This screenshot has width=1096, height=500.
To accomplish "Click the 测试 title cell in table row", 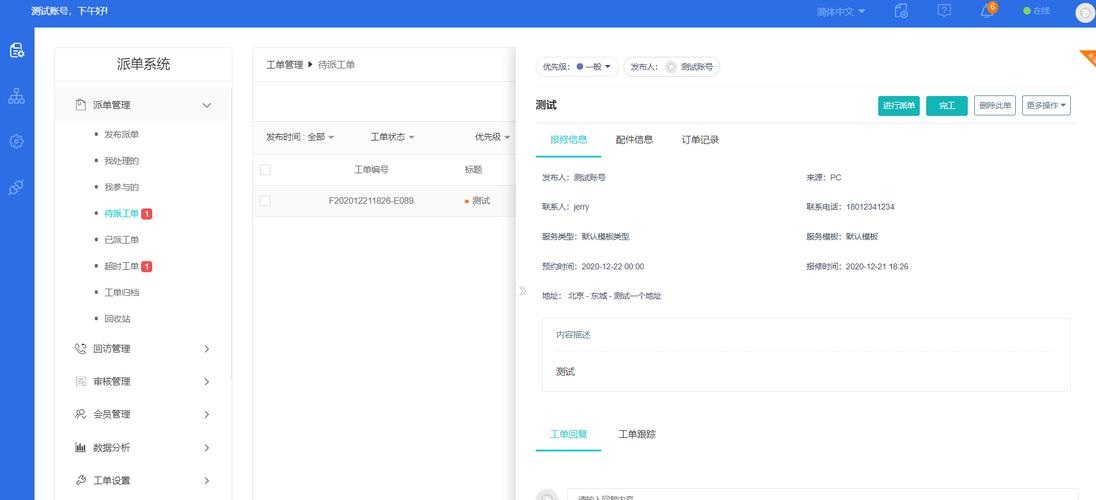I will (480, 201).
